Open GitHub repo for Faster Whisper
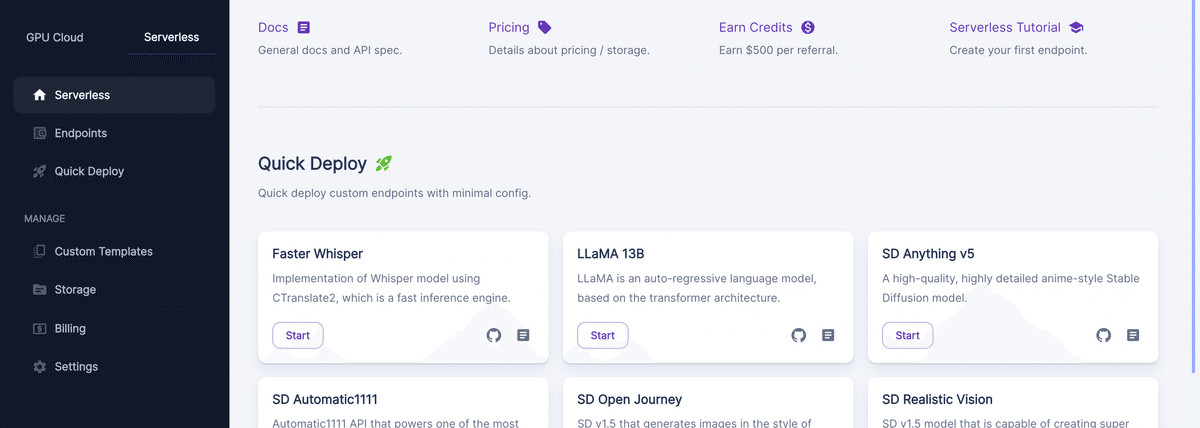Image resolution: width=1200 pixels, height=428 pixels. click(494, 336)
